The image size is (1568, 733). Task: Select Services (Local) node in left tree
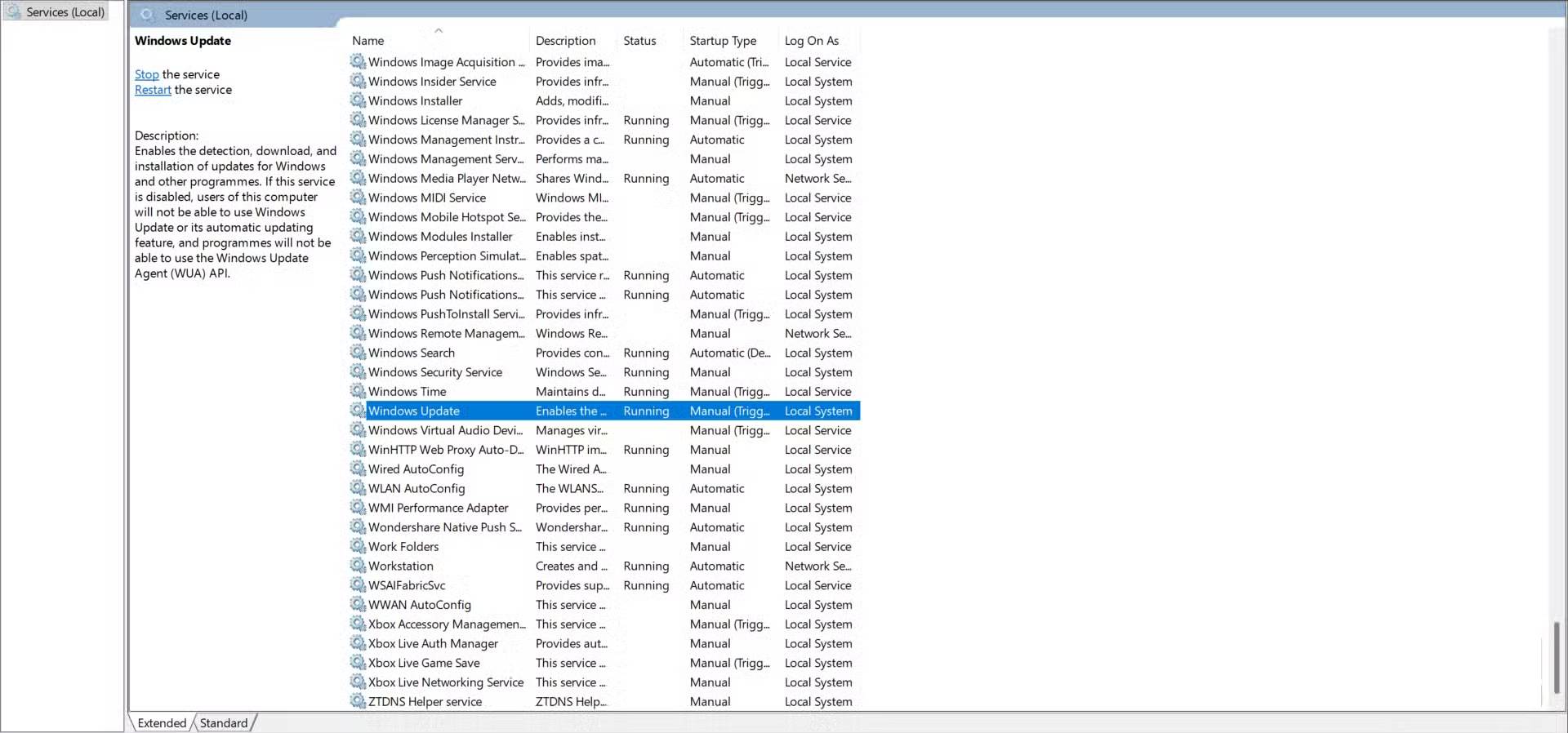click(57, 12)
